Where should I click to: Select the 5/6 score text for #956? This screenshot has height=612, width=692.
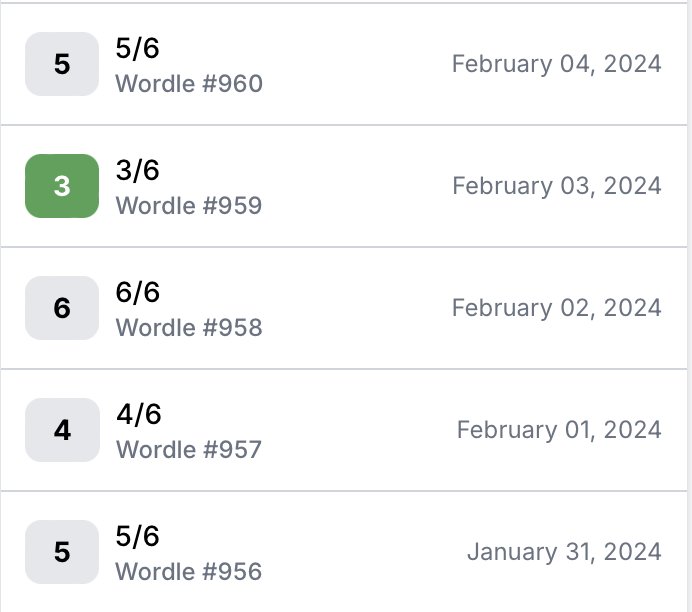click(137, 536)
